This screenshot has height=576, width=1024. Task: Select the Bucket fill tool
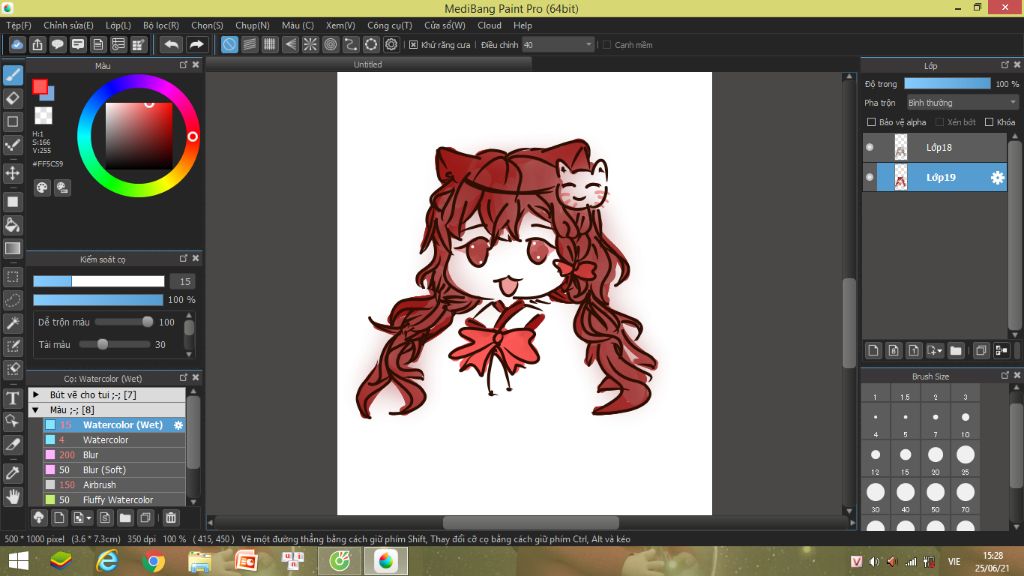click(12, 225)
